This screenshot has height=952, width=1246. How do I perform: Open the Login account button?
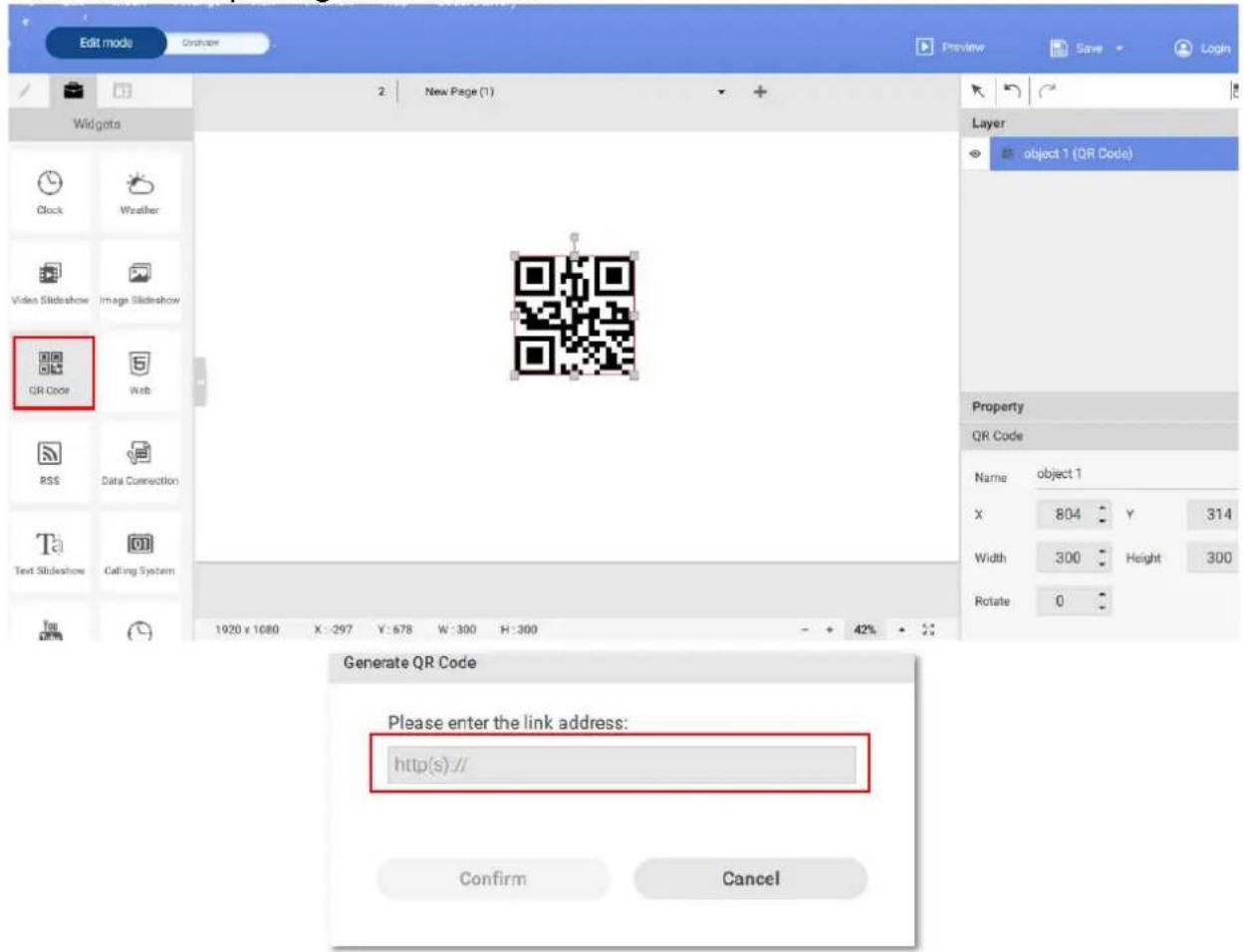(x=1203, y=48)
